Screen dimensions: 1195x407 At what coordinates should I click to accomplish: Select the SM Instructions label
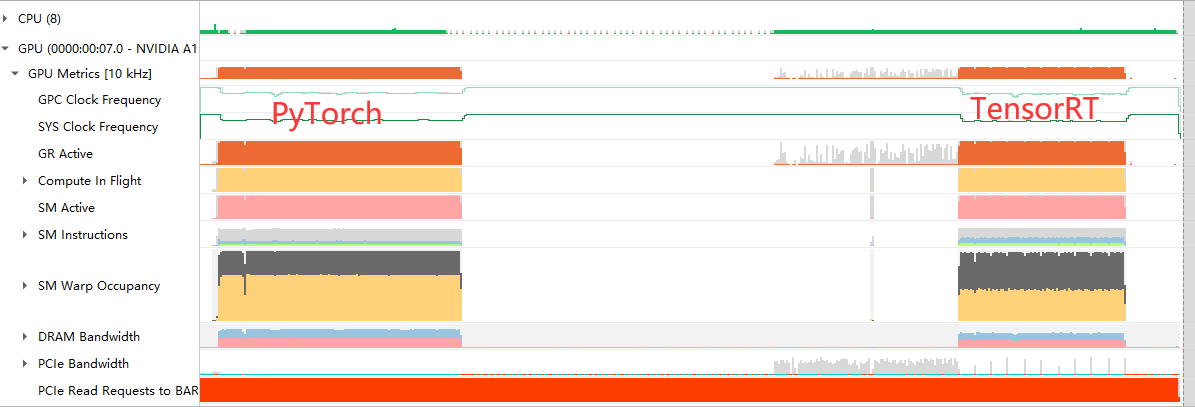coord(82,235)
